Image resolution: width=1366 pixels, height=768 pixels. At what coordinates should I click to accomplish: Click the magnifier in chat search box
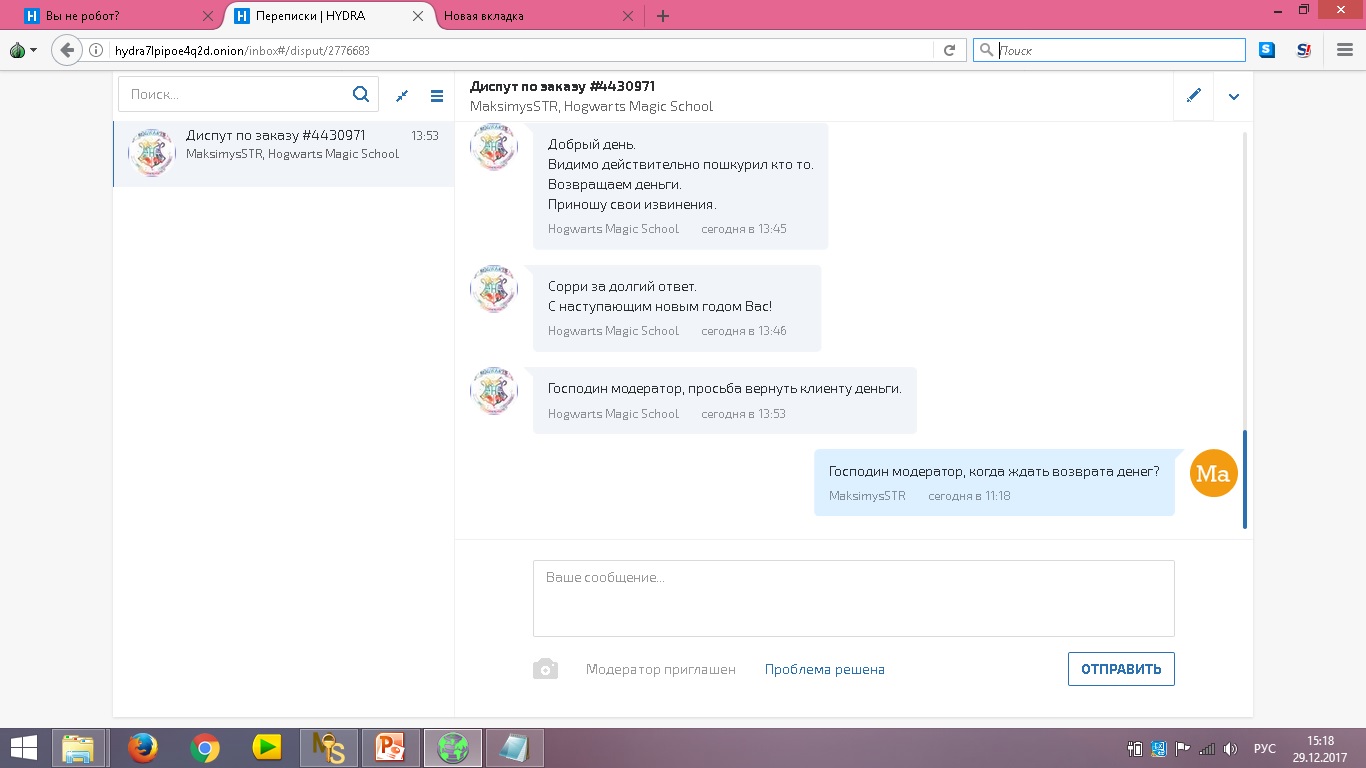361,94
